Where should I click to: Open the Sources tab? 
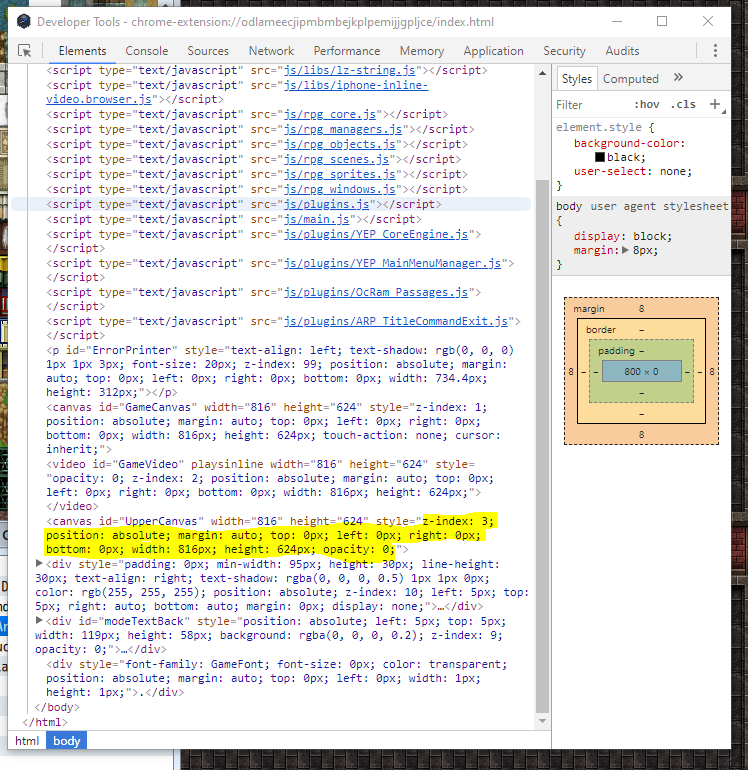click(208, 51)
